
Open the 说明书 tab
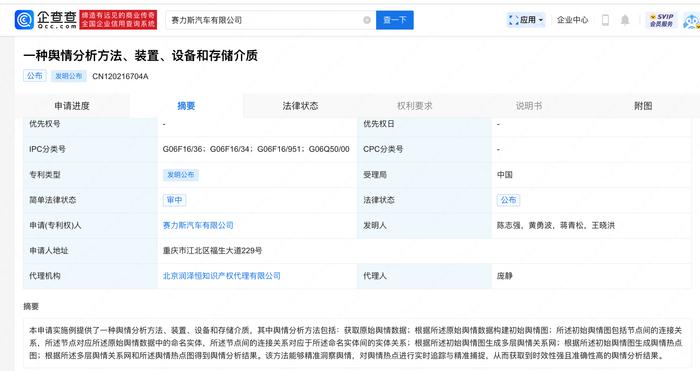pos(529,106)
